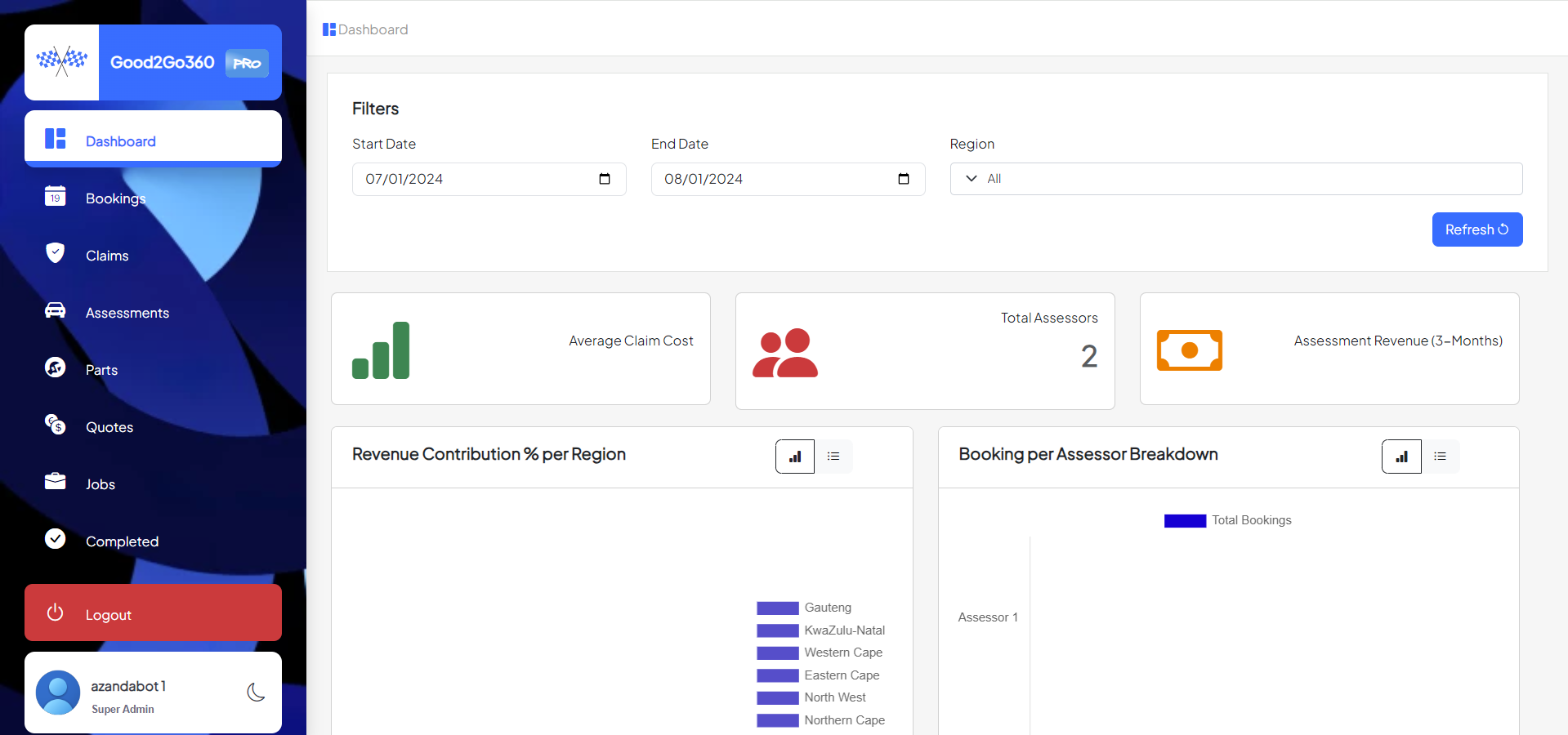
Task: Open the End Date calendar picker
Action: (x=904, y=179)
